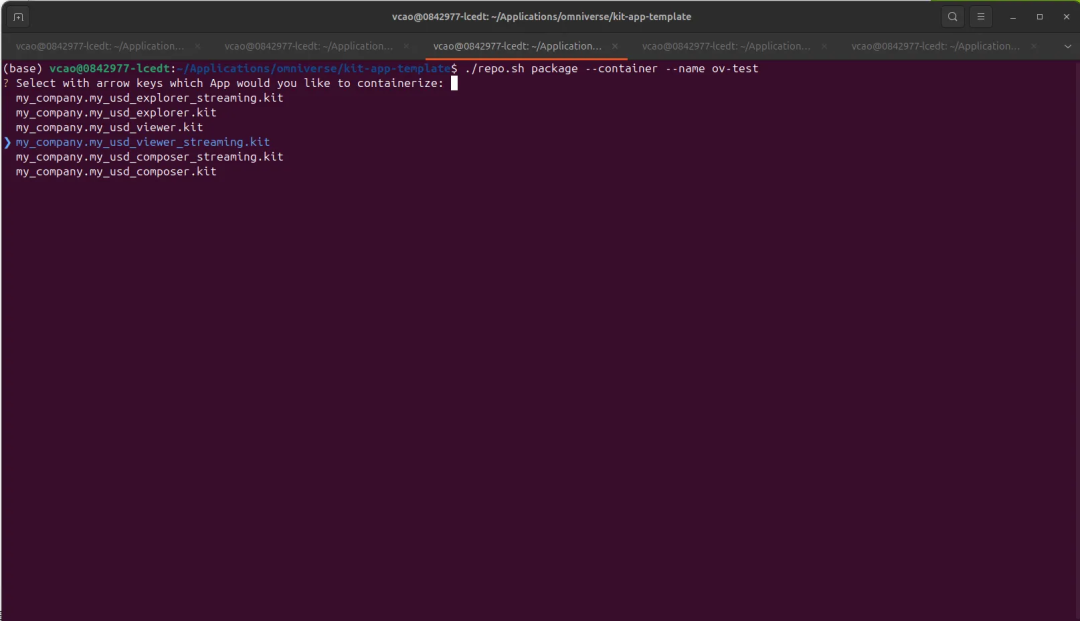Click the blue kit-app-template path in the prompt

pyautogui.click(x=313, y=68)
